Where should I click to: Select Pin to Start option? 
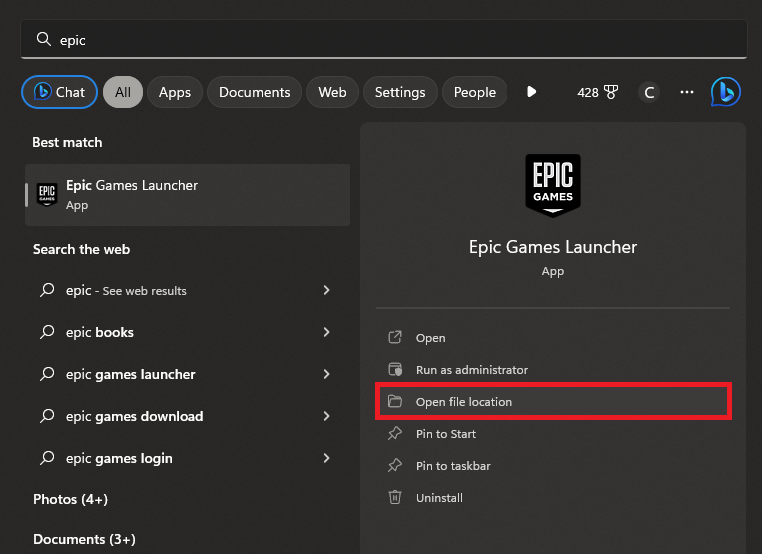[445, 434]
